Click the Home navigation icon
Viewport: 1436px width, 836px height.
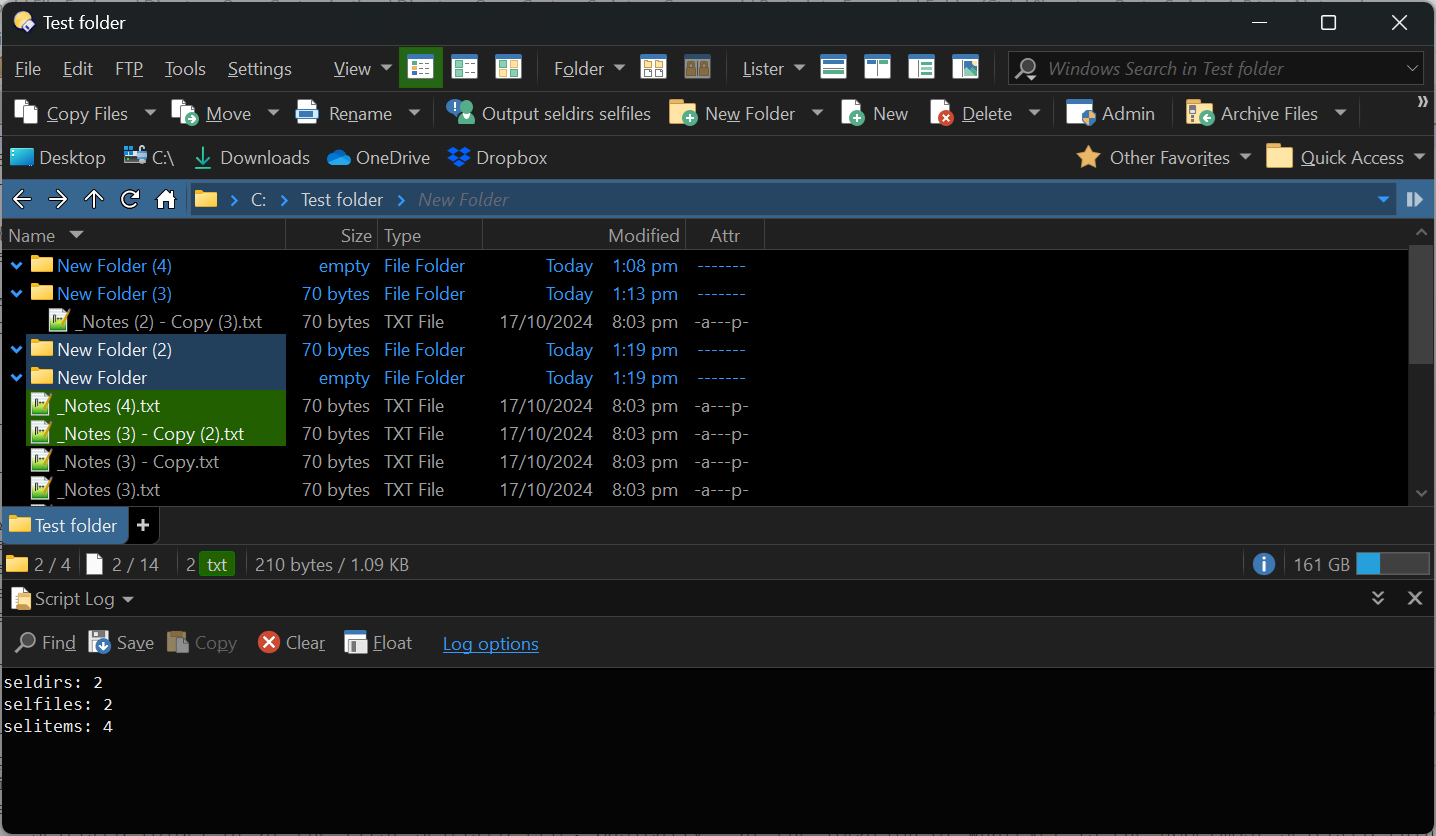[166, 199]
